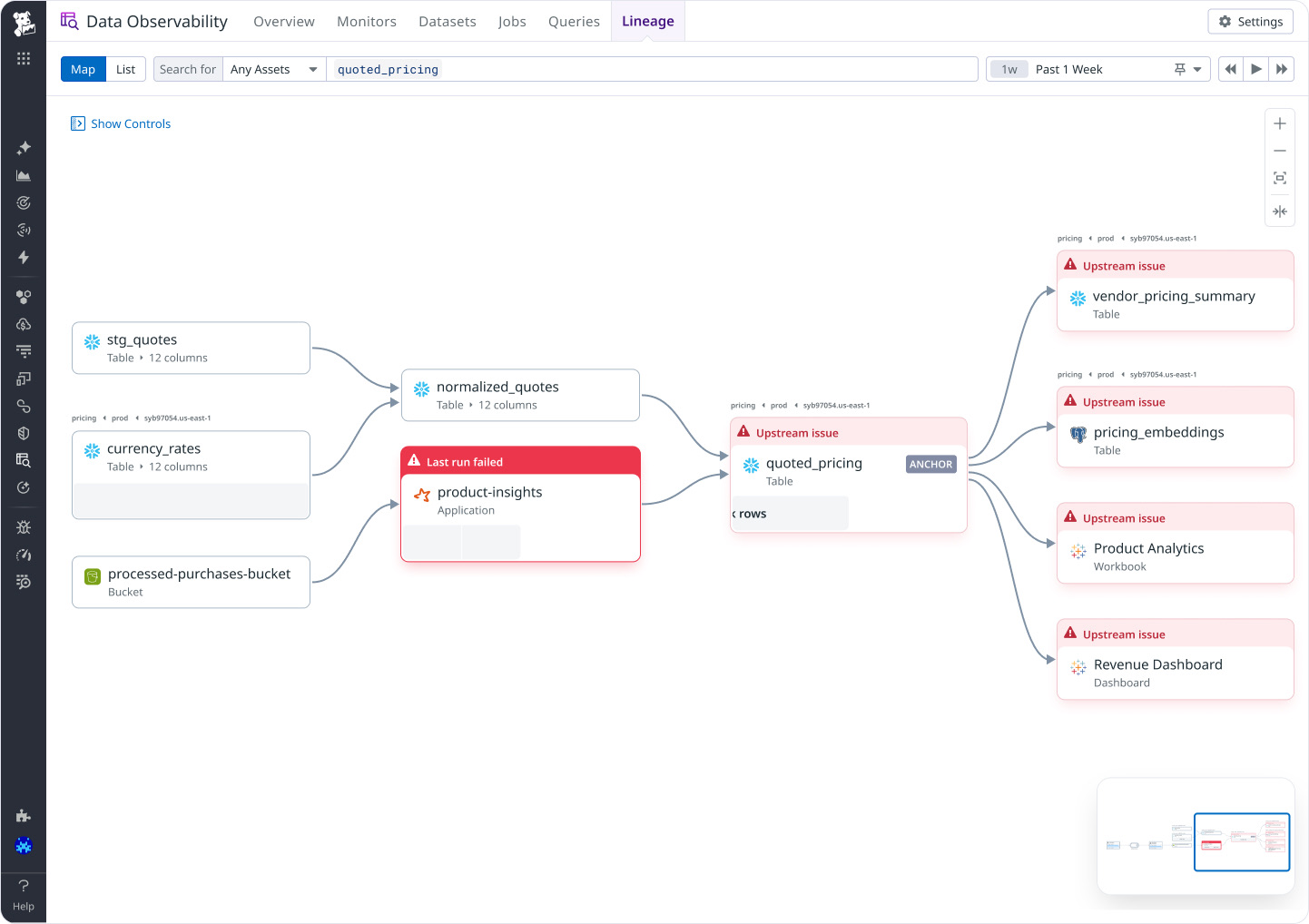Open the apps grid menu icon
This screenshot has height=924, width=1309.
pos(24,58)
